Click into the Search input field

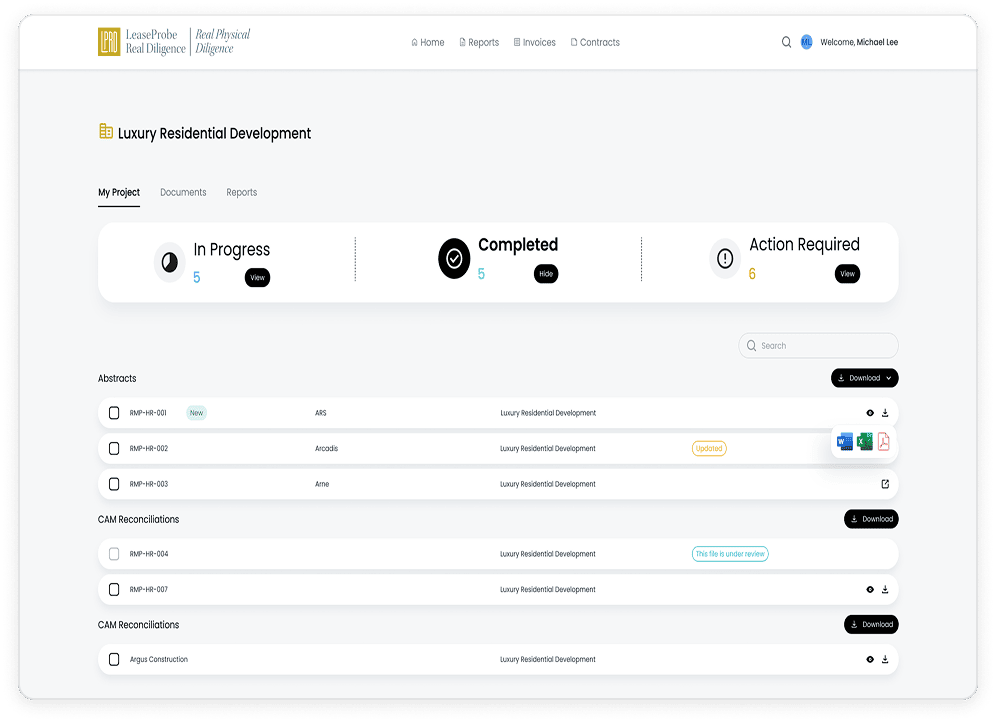[818, 345]
